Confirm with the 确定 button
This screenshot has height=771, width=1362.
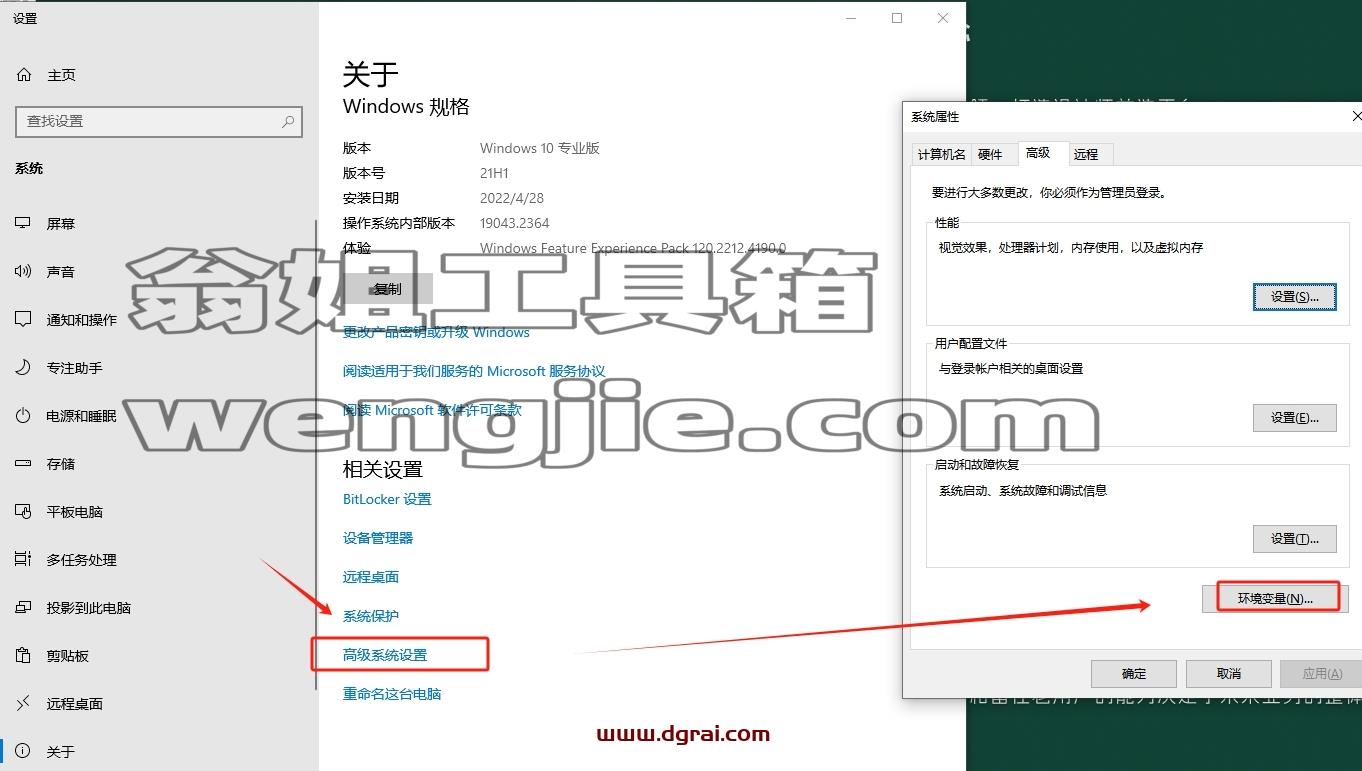click(x=1134, y=673)
